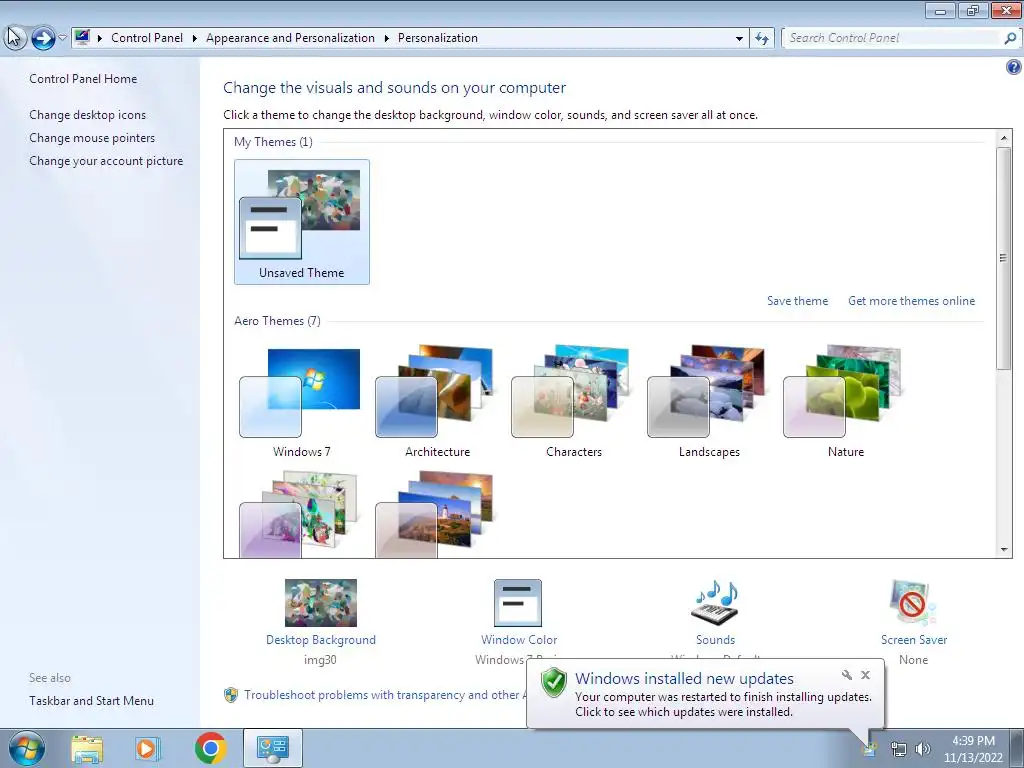
Task: Click the volume speaker tray icon
Action: 922,750
